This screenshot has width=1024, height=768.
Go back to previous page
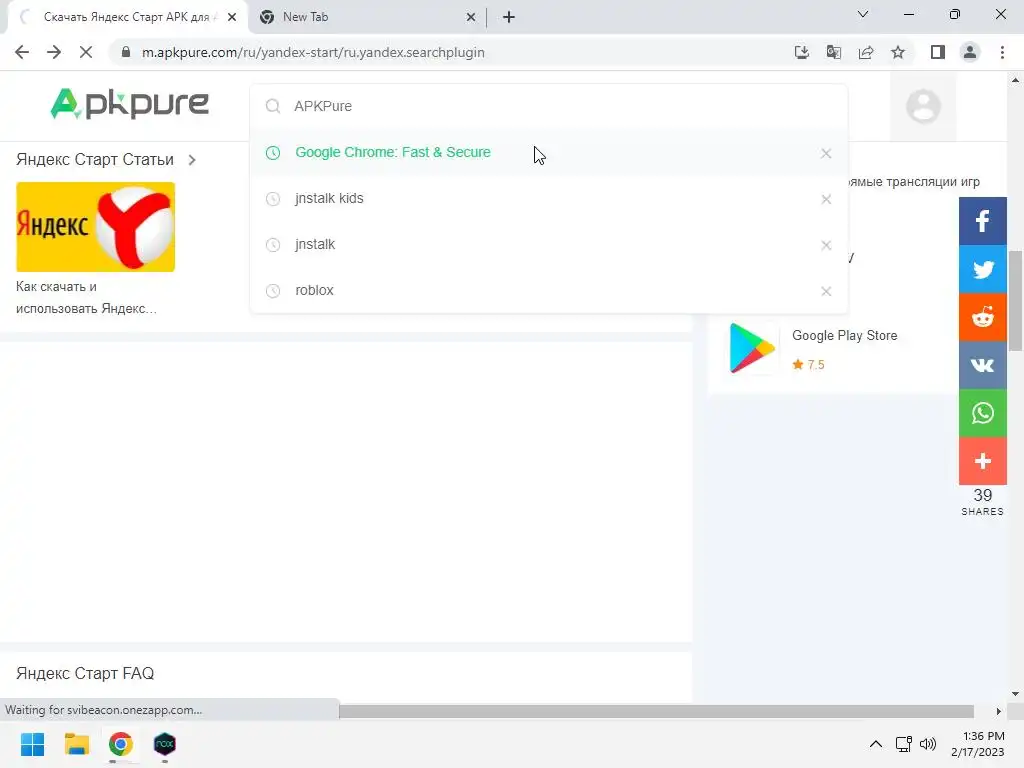click(x=22, y=52)
